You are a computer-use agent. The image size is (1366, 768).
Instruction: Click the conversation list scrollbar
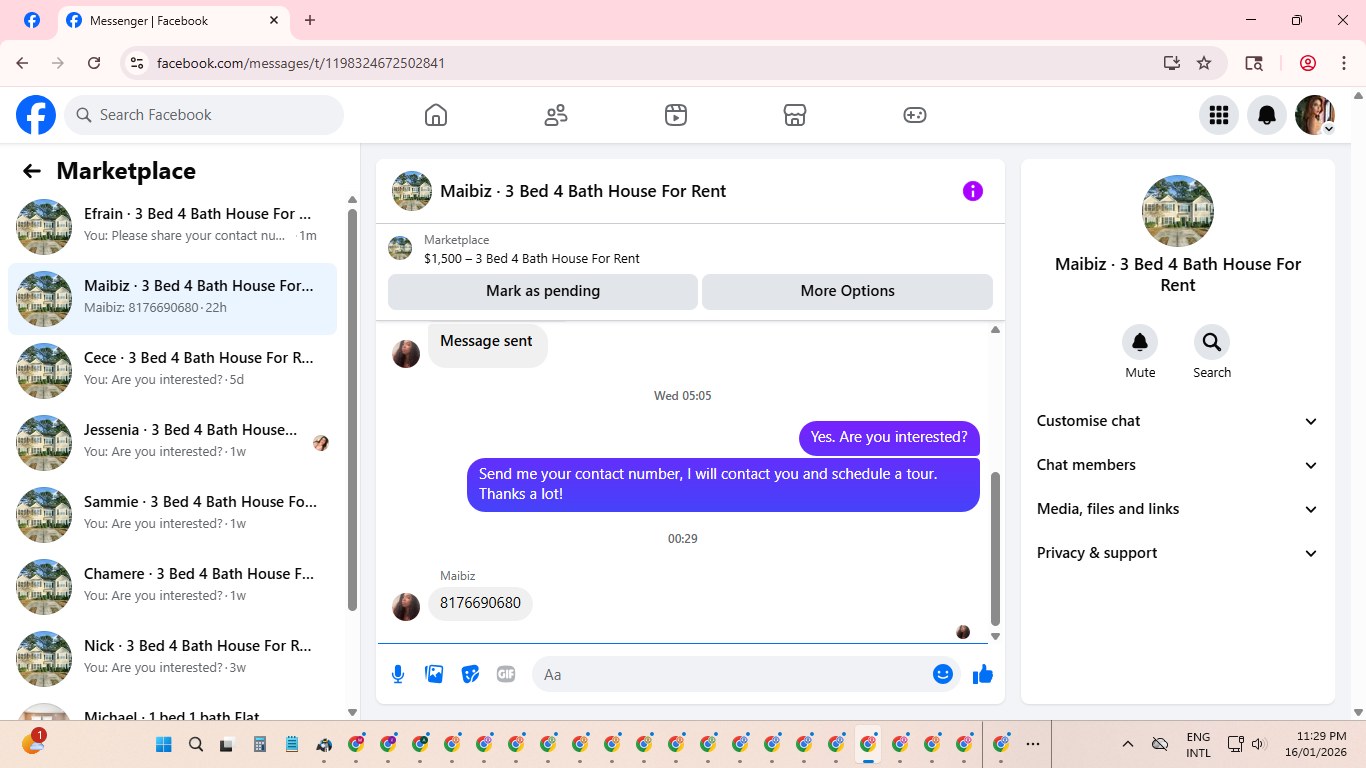coord(352,409)
